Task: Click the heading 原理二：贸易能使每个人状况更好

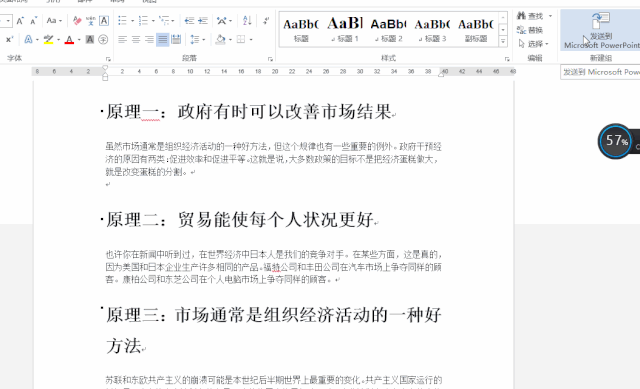Action: click(240, 220)
